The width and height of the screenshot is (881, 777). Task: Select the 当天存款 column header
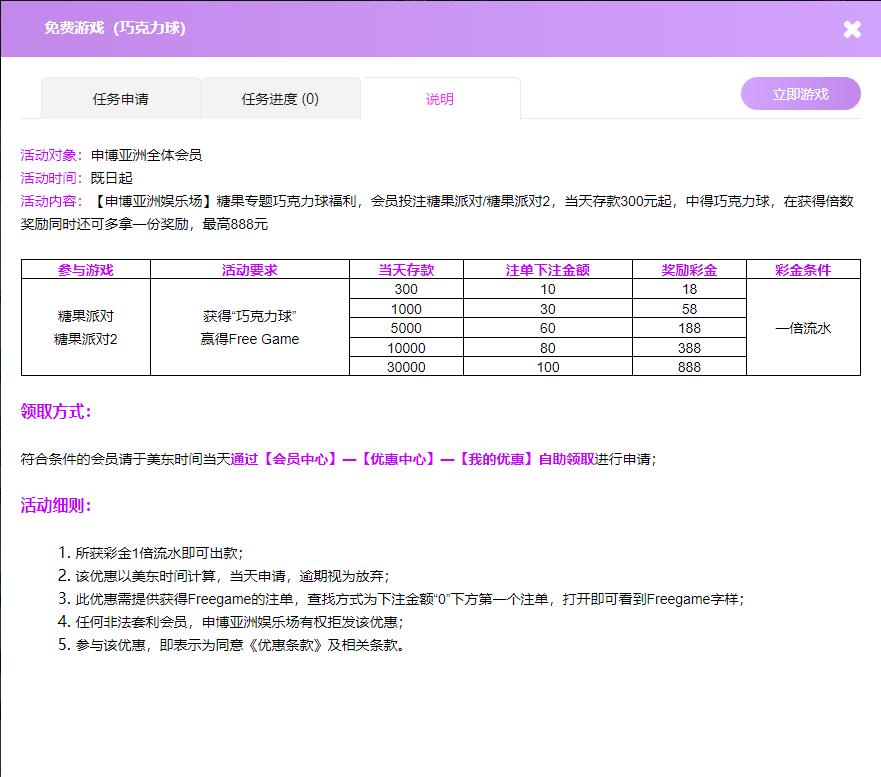click(x=406, y=270)
